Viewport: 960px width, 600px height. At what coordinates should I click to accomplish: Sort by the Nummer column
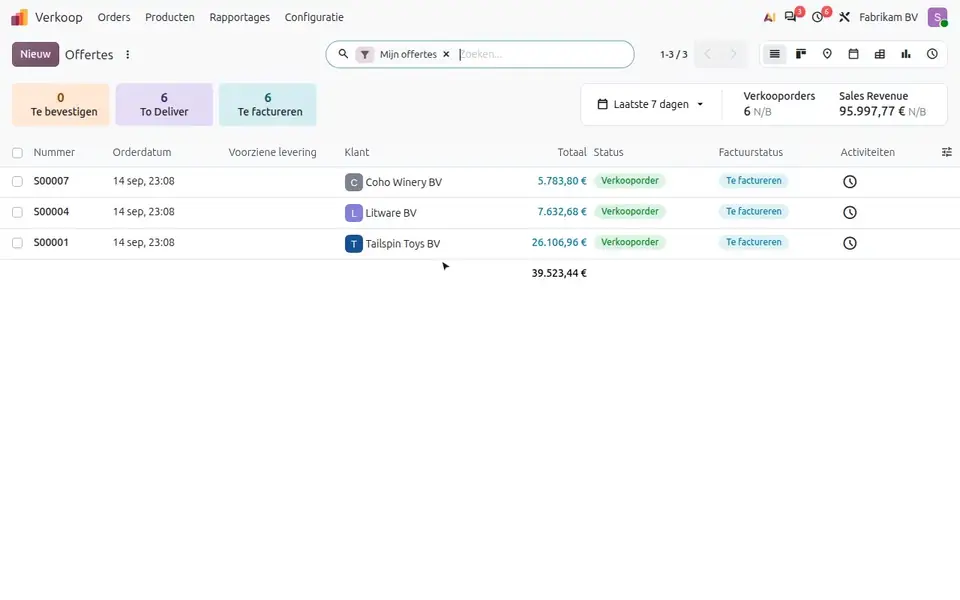pos(54,152)
